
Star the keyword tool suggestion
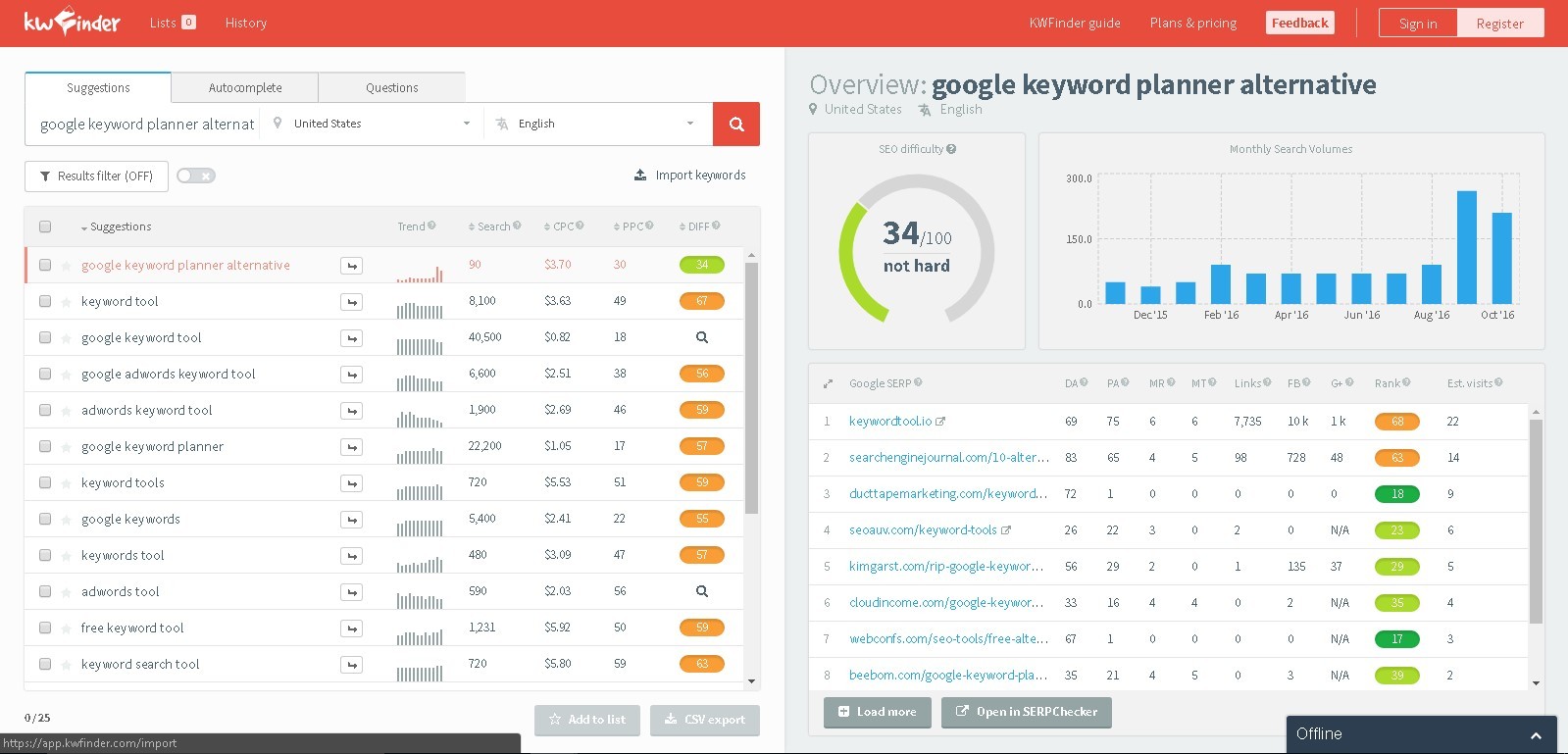point(66,302)
